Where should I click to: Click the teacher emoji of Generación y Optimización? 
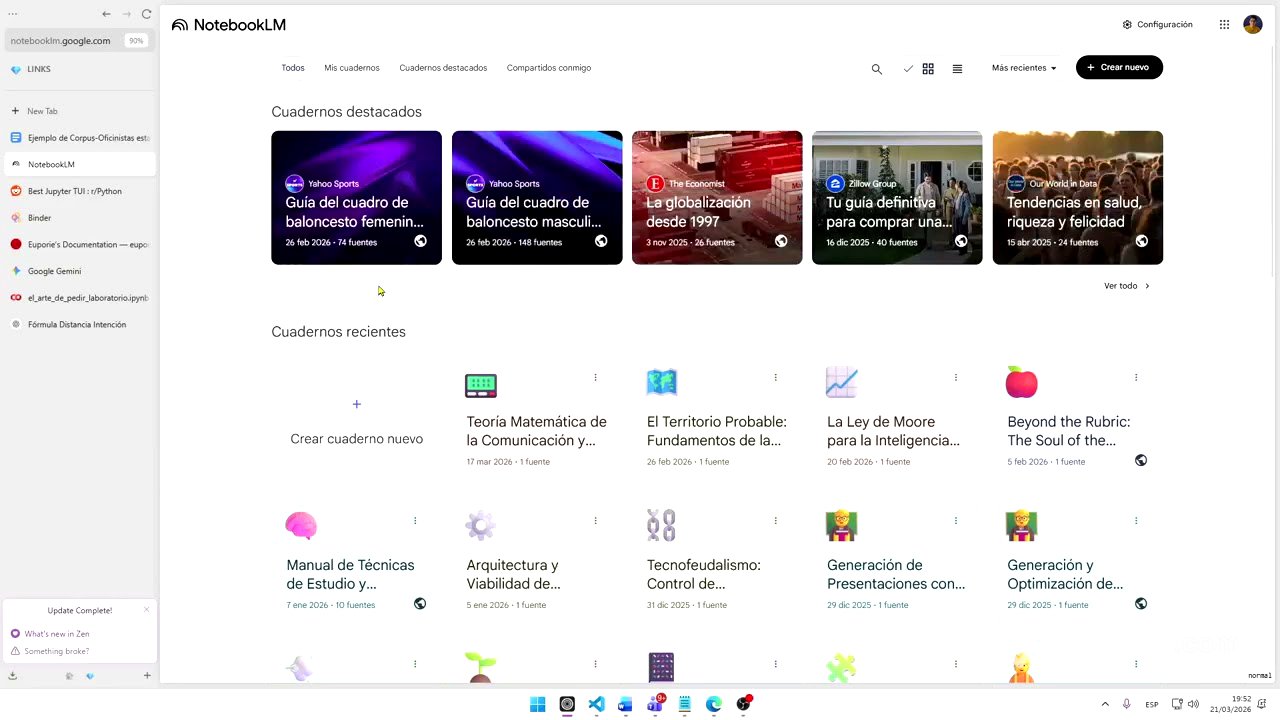(1022, 525)
